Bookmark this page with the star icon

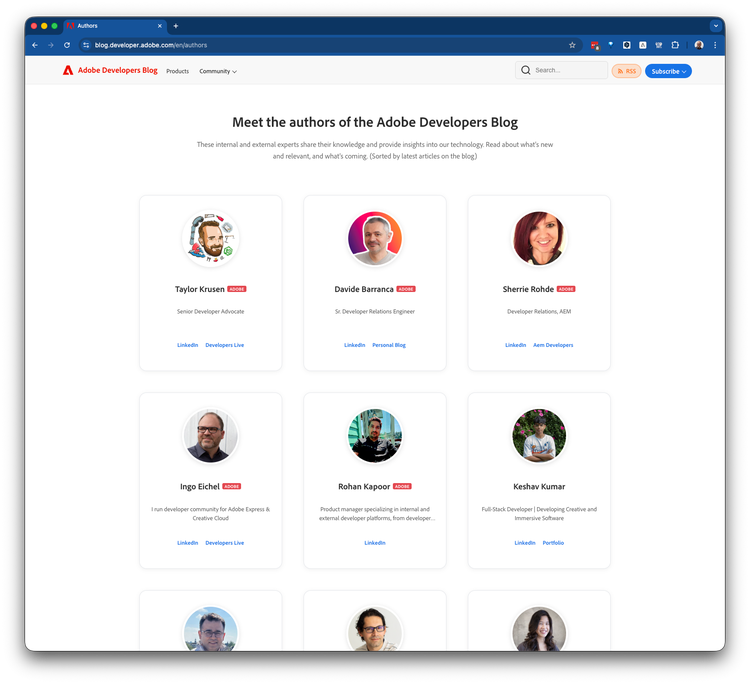coord(572,45)
